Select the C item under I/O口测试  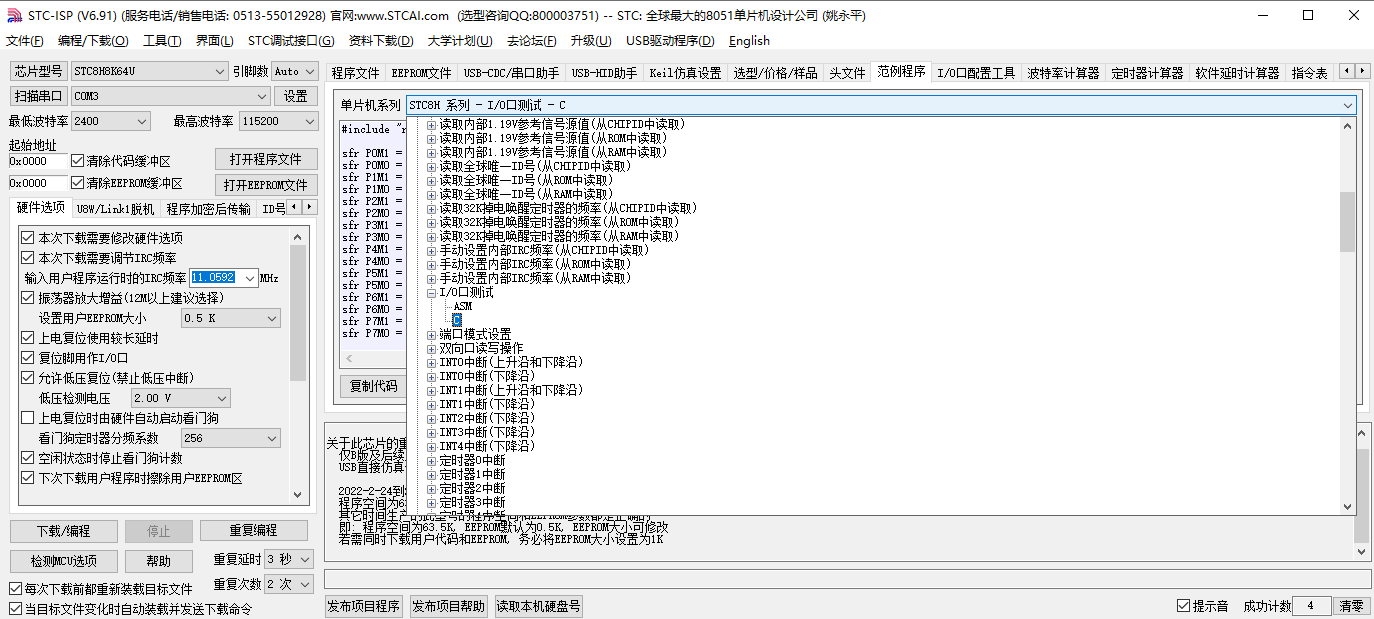click(x=457, y=320)
